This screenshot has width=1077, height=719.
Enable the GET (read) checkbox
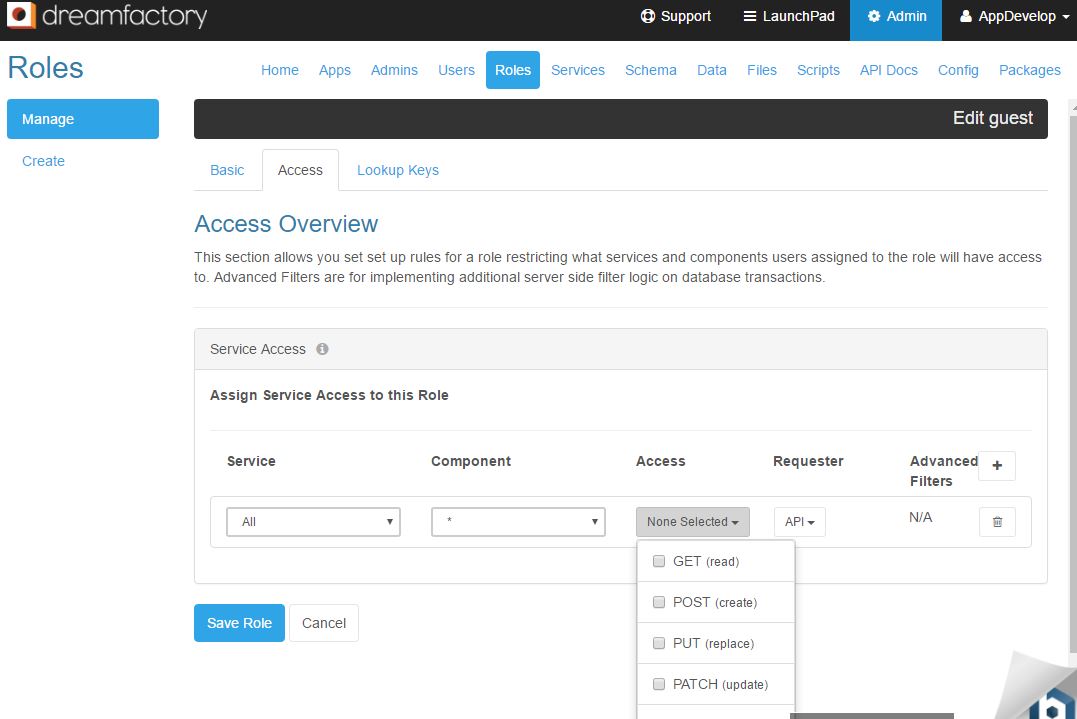pos(659,561)
